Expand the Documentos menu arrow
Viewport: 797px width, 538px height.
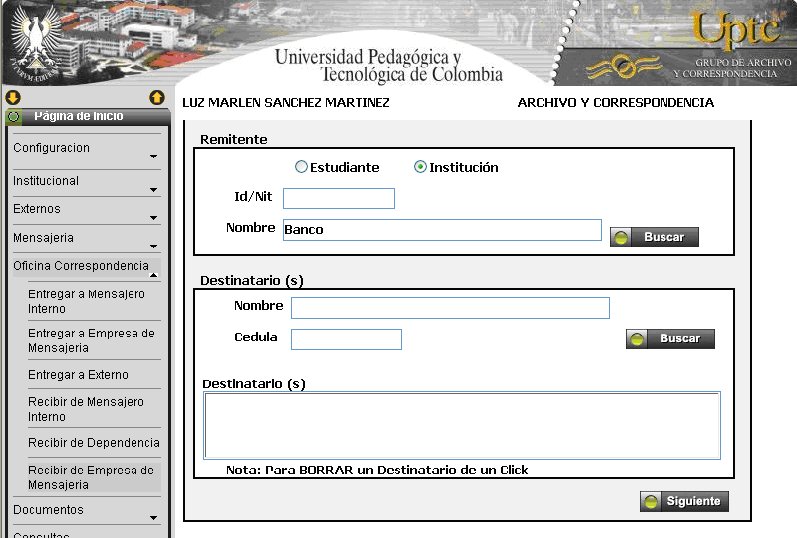click(154, 518)
